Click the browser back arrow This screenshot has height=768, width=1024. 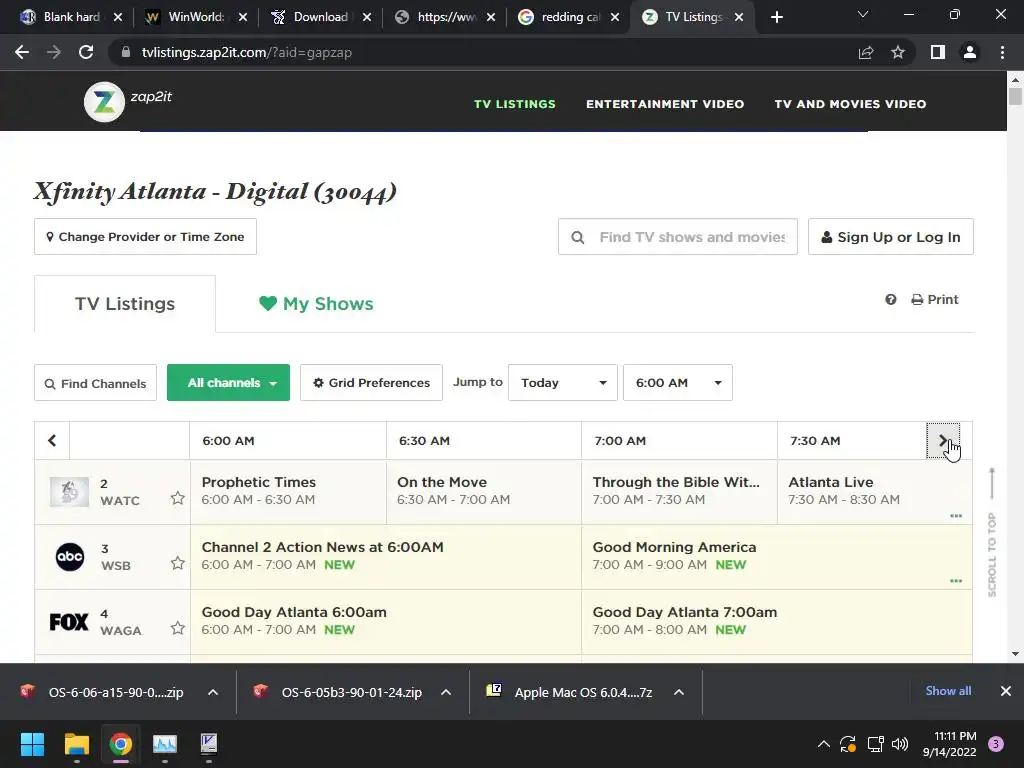point(22,52)
